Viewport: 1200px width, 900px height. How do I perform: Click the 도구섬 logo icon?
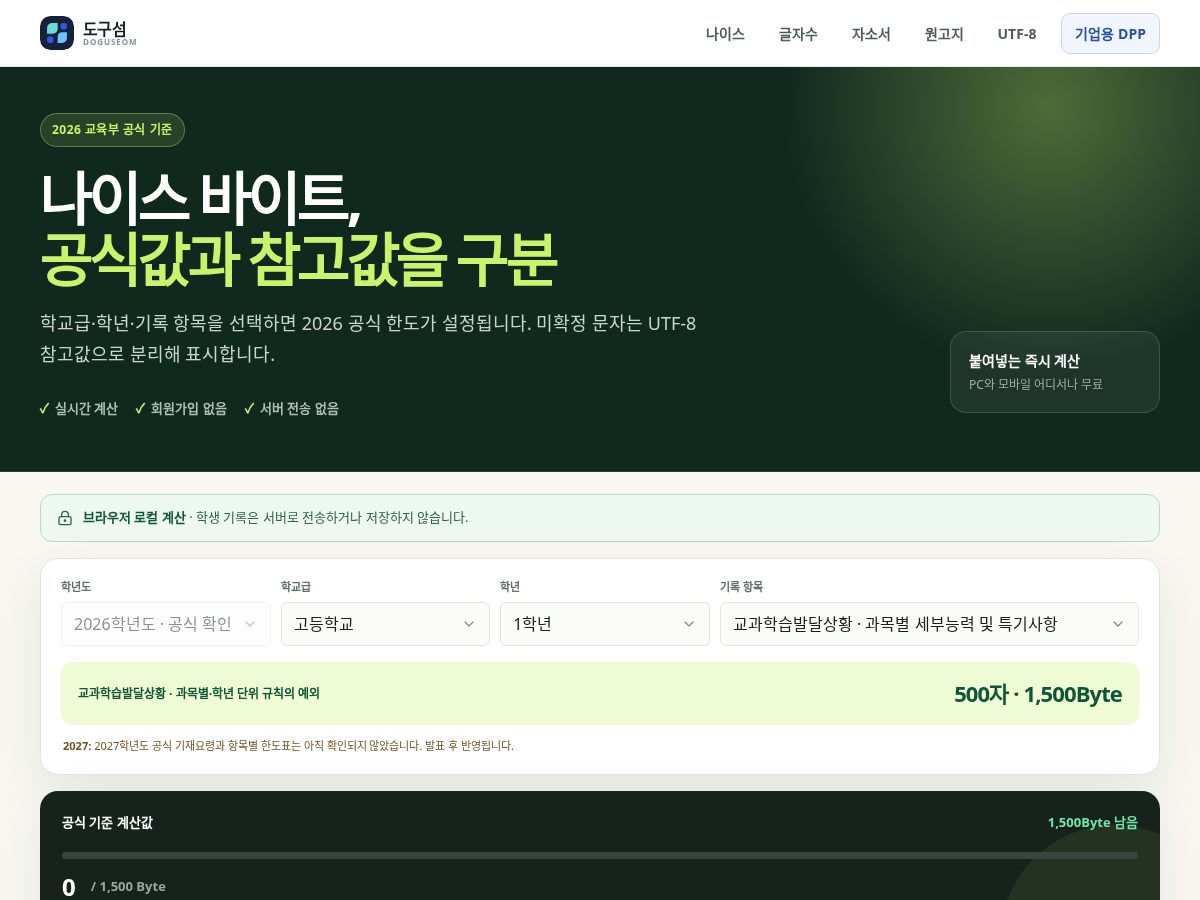pyautogui.click(x=57, y=33)
